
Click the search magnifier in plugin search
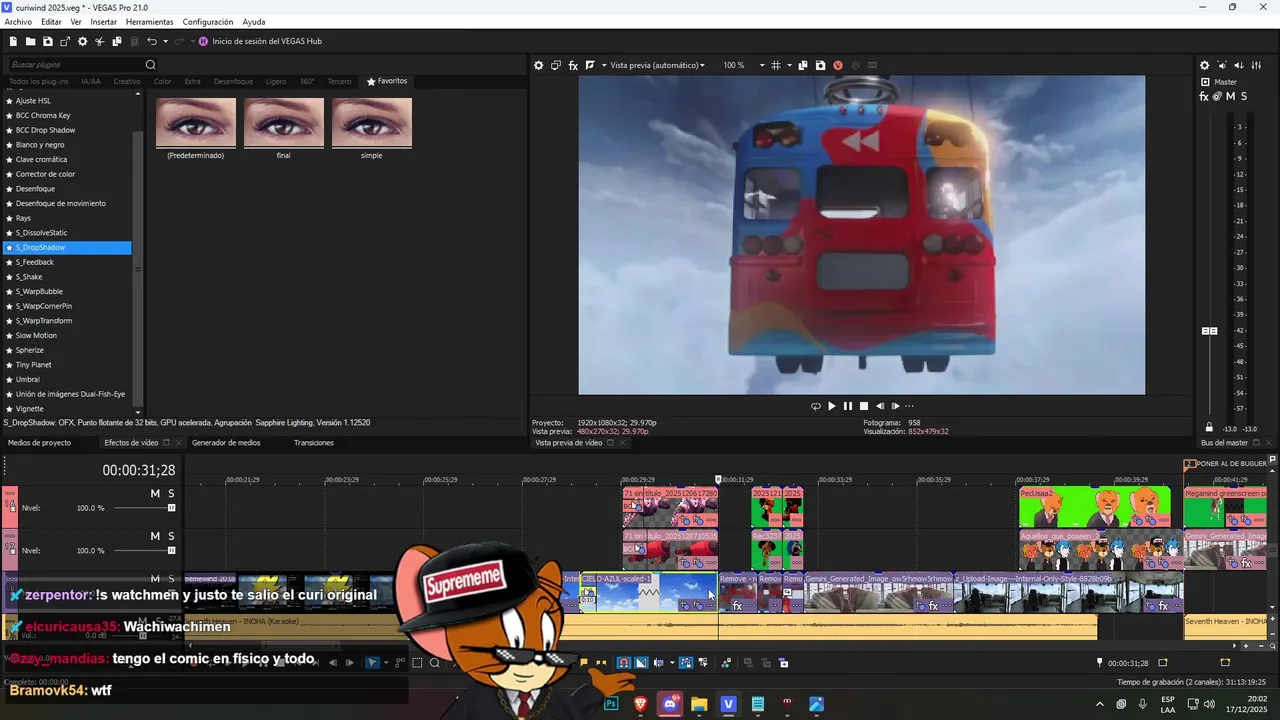point(150,65)
